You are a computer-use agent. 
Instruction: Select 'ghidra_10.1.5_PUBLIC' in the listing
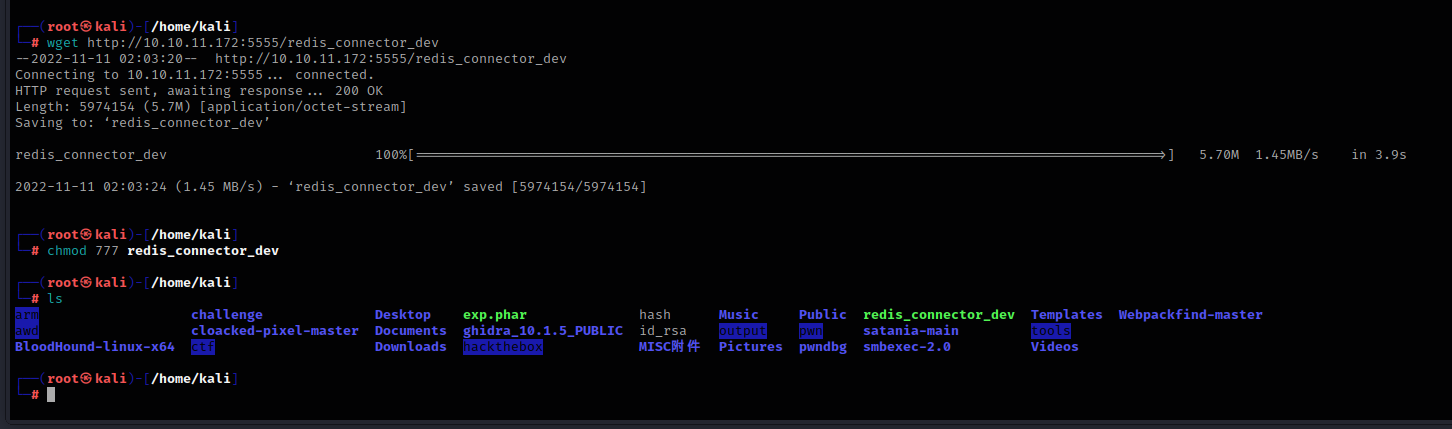pyautogui.click(x=543, y=331)
